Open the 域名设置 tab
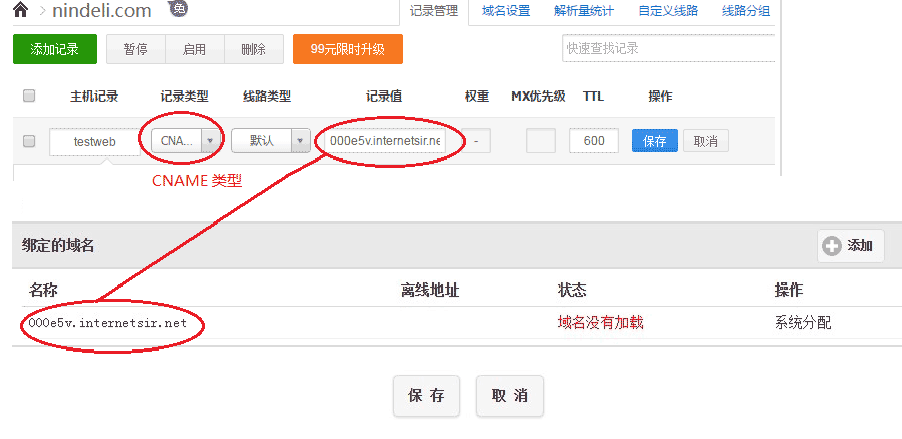The width and height of the screenshot is (902, 439). pos(505,11)
